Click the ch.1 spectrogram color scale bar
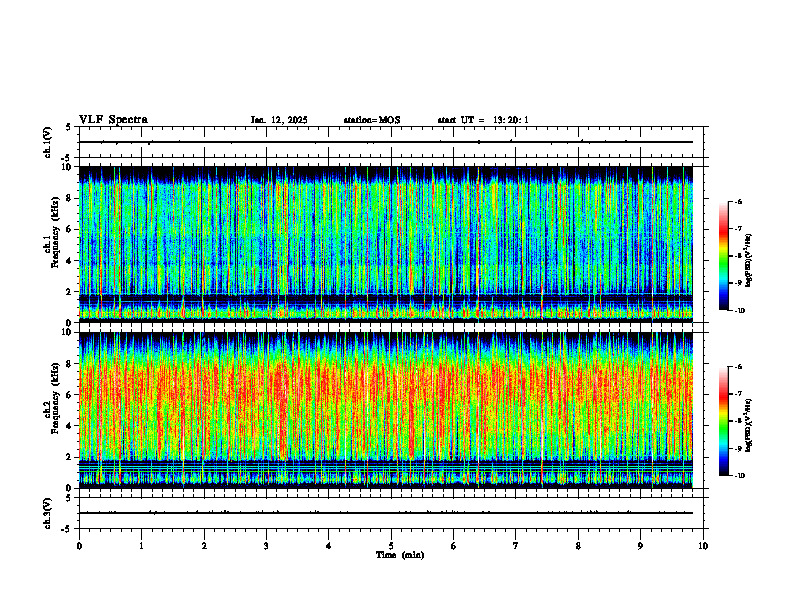 pos(723,256)
